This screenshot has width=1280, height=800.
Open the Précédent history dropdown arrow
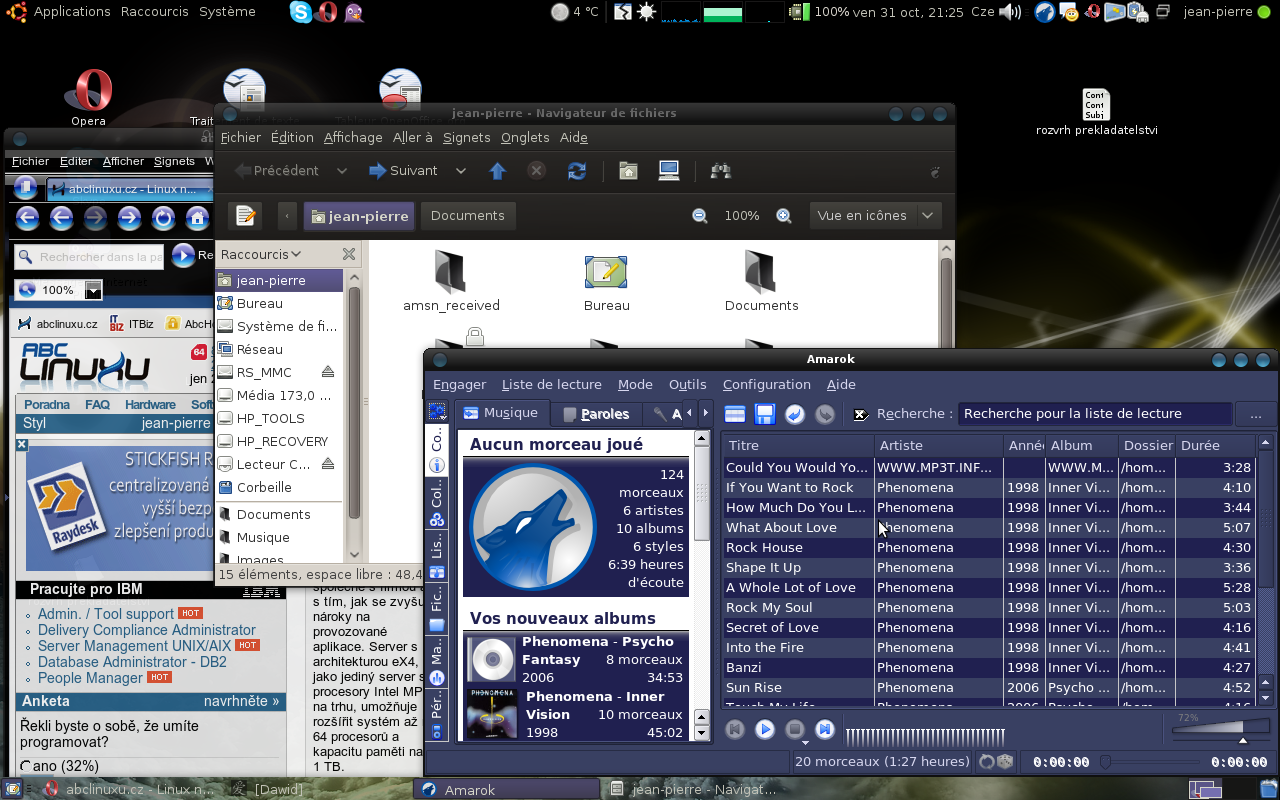(x=342, y=171)
